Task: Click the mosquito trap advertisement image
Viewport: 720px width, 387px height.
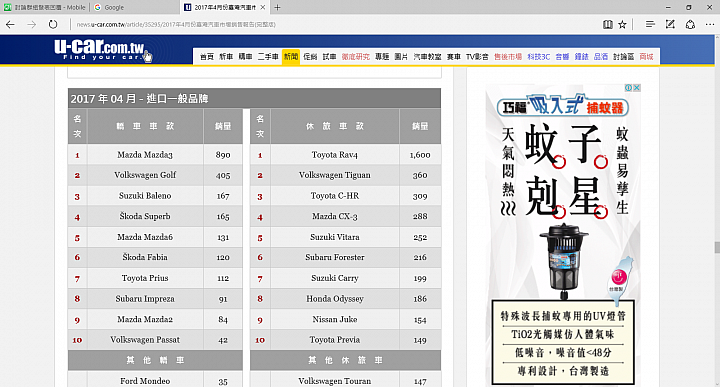Action: [x=563, y=235]
